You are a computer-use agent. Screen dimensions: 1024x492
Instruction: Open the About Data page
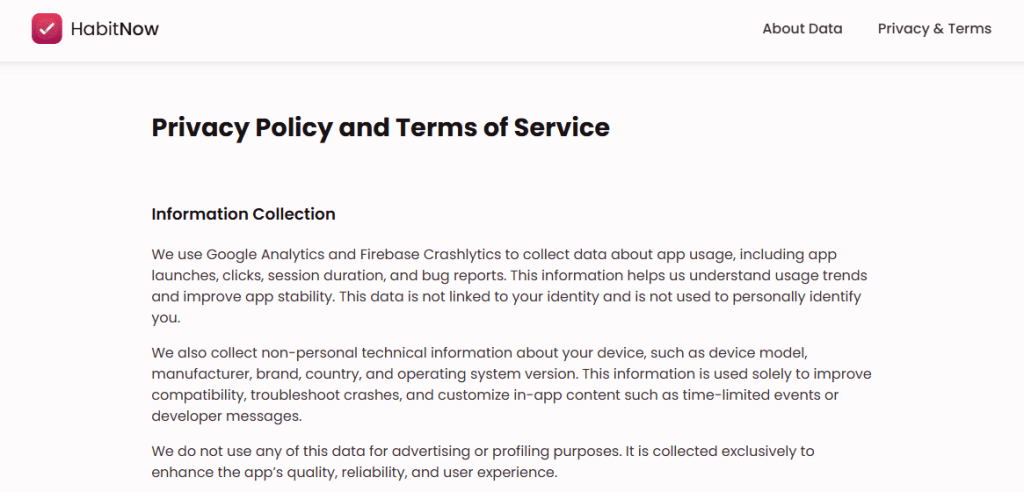tap(802, 29)
